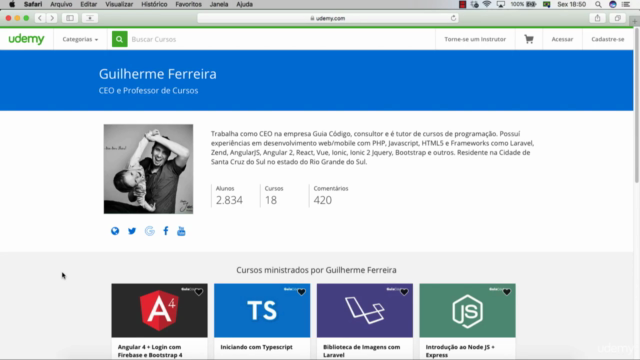640x360 pixels.
Task: Reload the page with refresh icon
Action: 453,18
